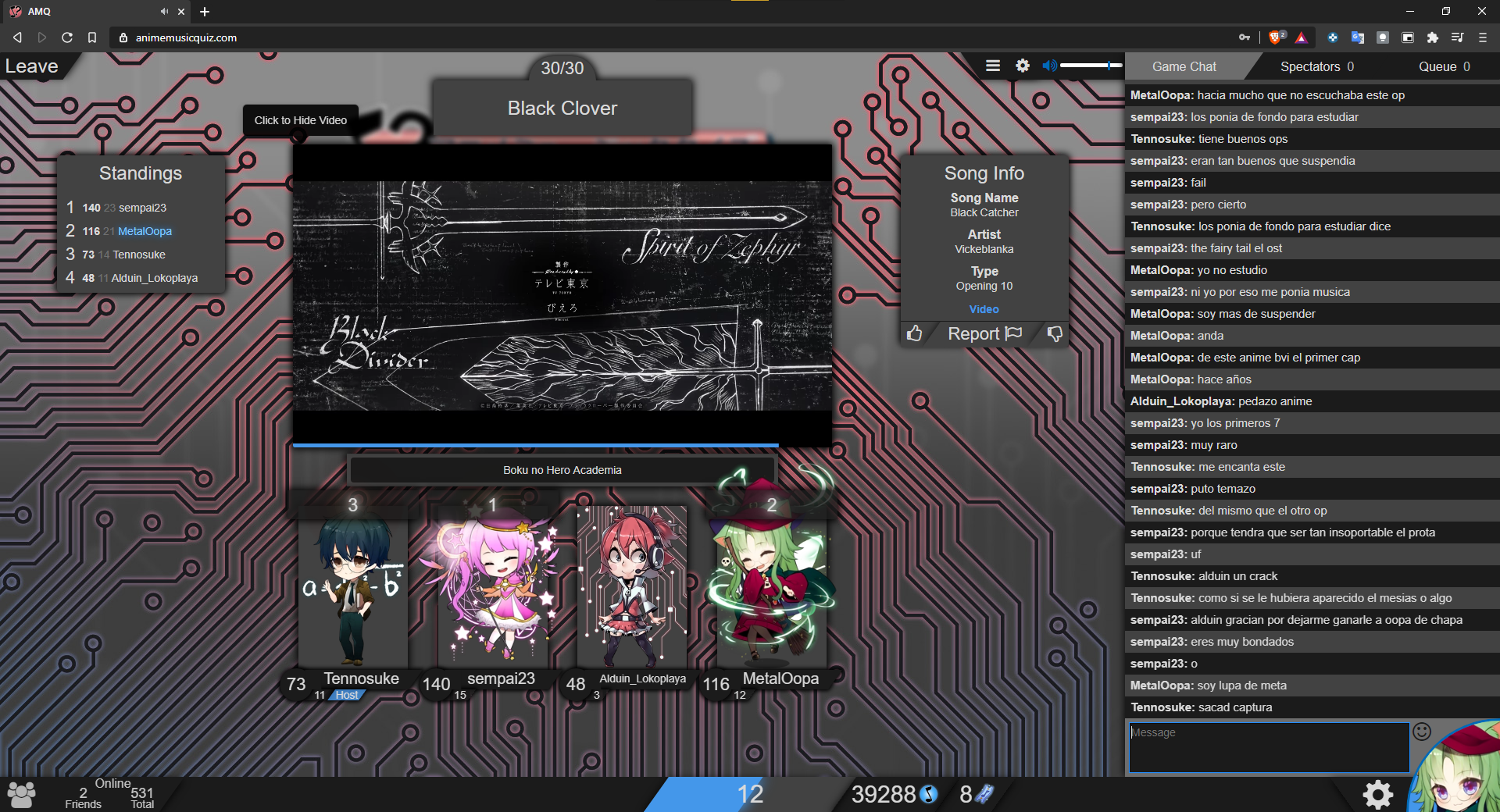Click the 30/30 song counter

point(562,68)
